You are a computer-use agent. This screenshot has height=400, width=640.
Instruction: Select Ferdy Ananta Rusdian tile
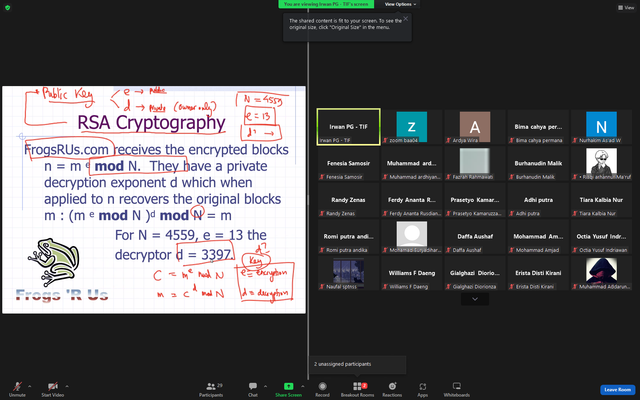411,200
